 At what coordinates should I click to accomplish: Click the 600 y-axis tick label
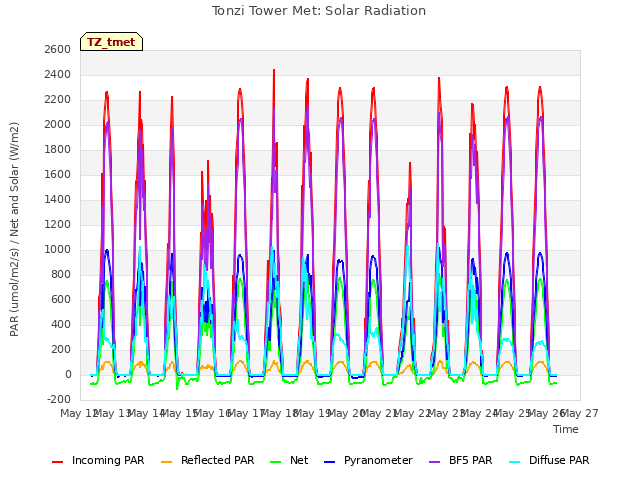tap(61, 300)
